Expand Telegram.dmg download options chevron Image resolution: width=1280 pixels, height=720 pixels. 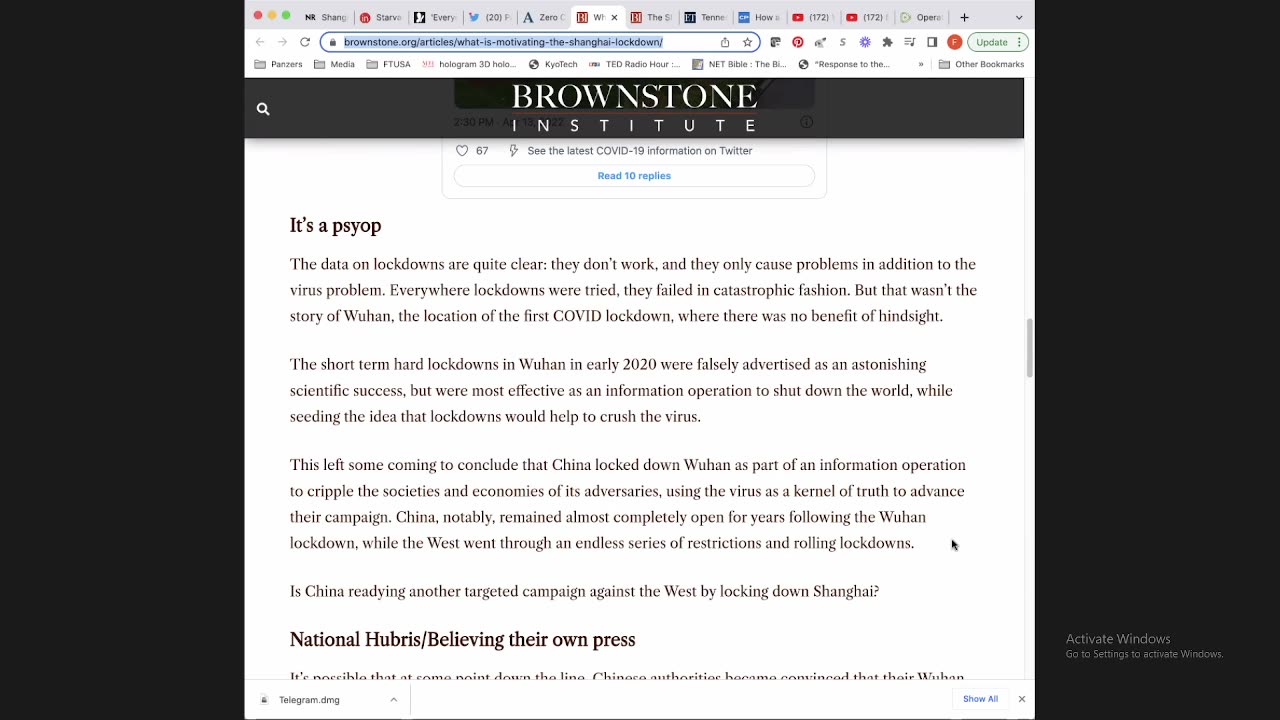393,700
